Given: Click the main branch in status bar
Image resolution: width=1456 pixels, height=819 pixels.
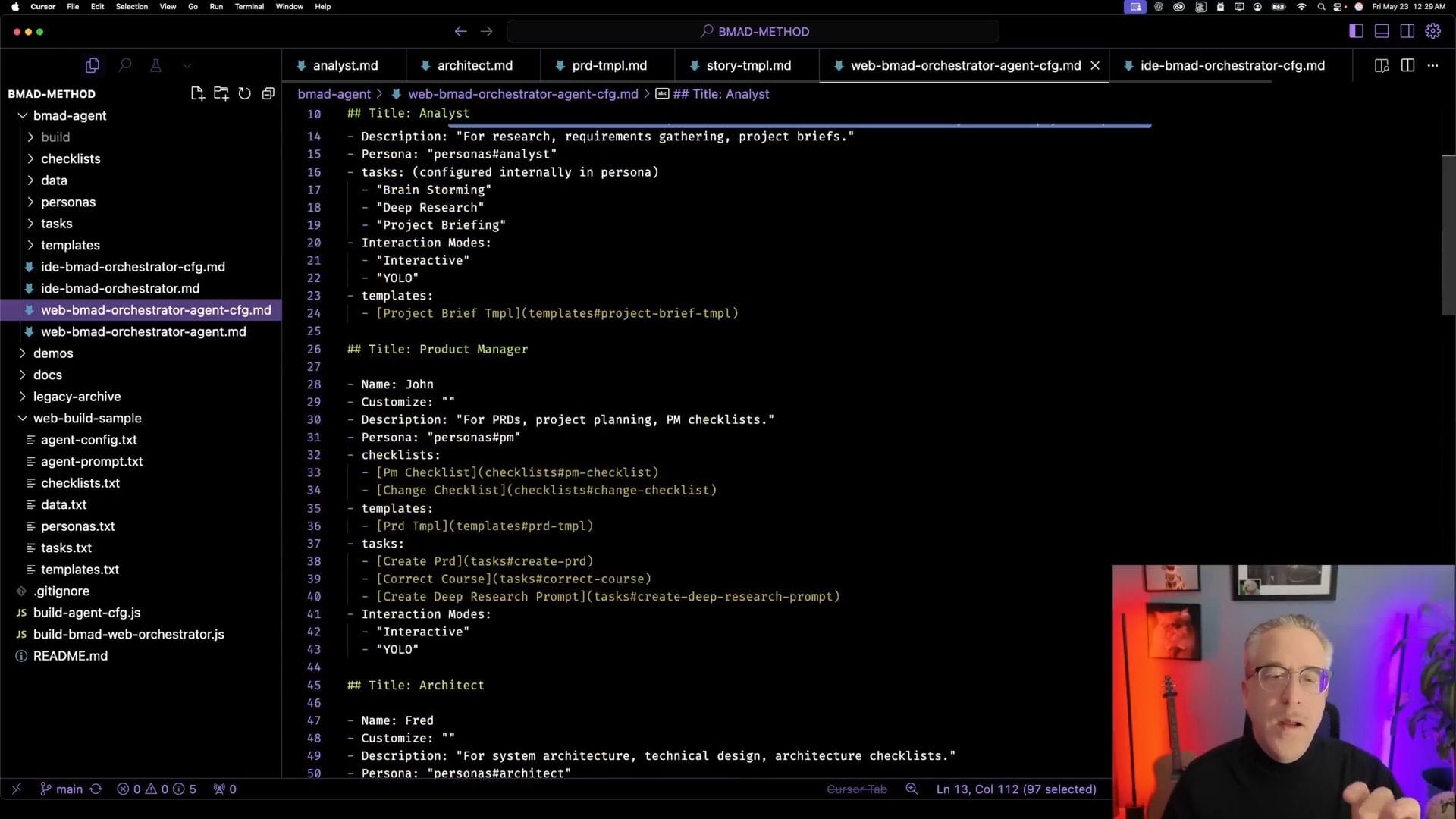Looking at the screenshot, I should click(68, 789).
